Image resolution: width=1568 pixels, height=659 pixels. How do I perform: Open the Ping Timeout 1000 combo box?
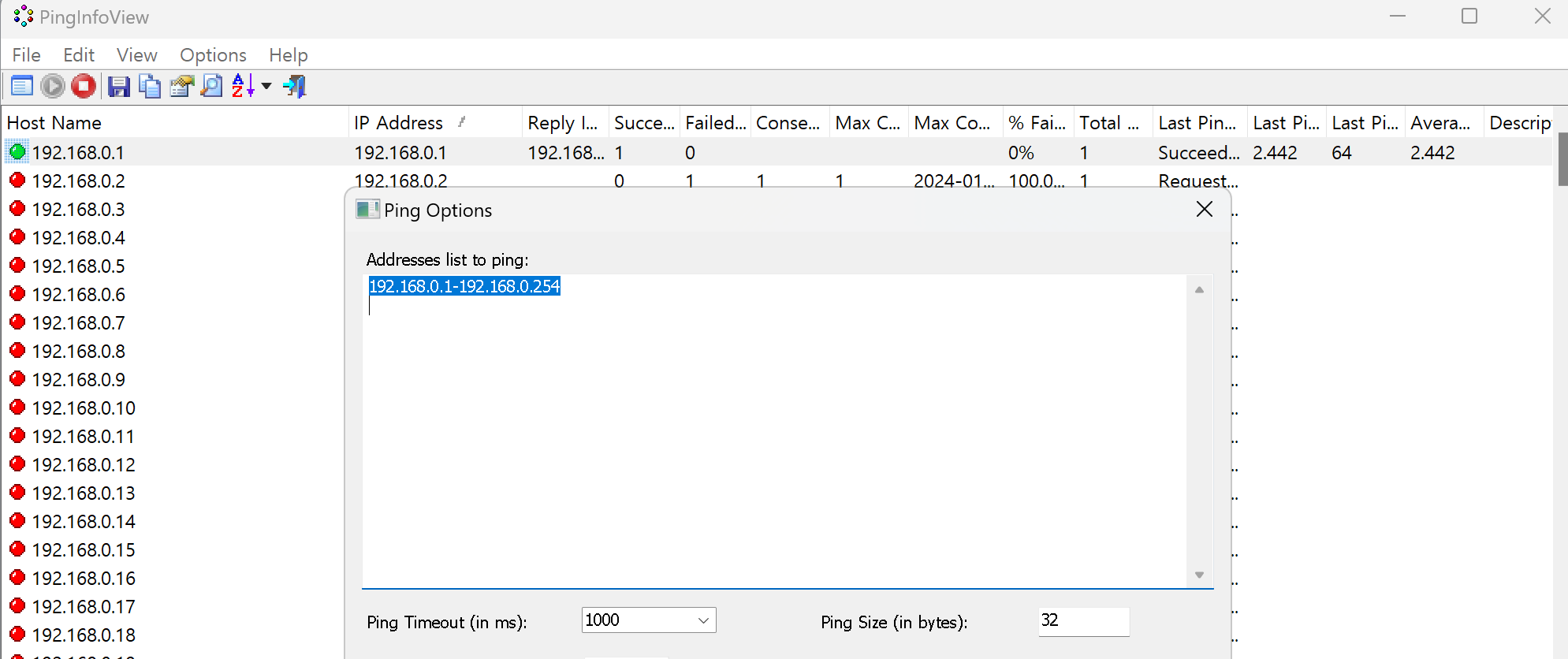(649, 620)
